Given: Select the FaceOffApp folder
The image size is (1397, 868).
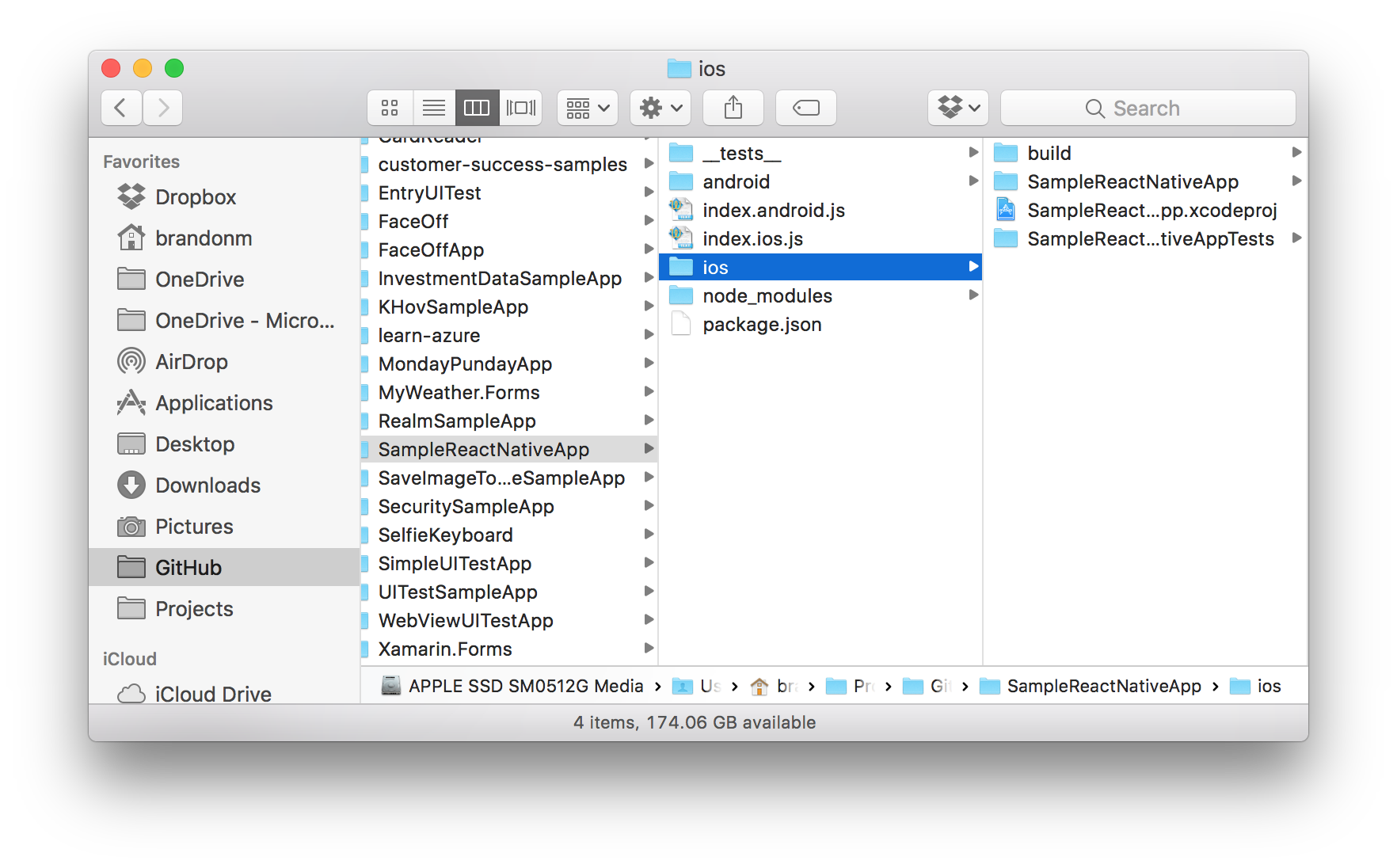Looking at the screenshot, I should [x=508, y=249].
